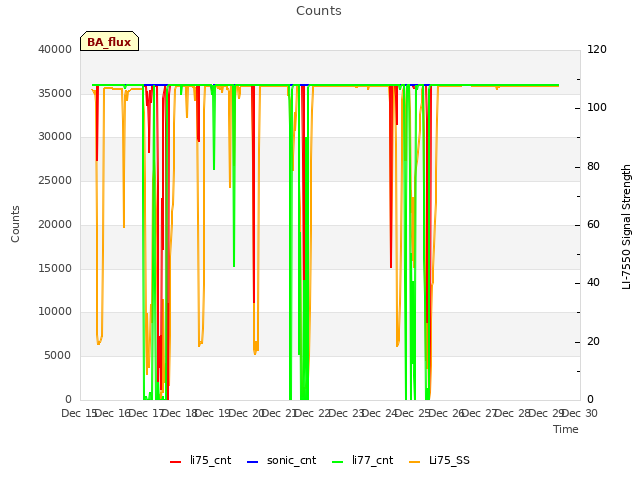
Task: Click the 'LI-7550 Signal Strength' axis label
Action: 626,227
